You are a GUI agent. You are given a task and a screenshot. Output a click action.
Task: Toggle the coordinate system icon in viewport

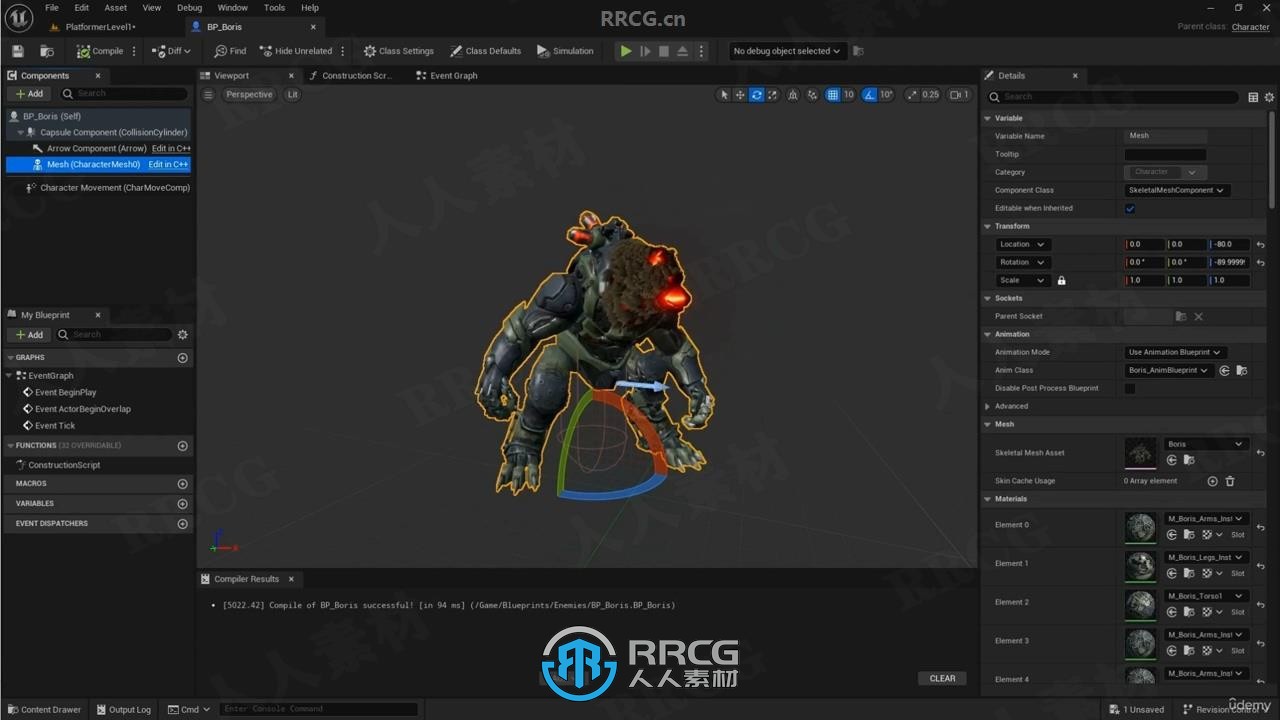point(793,95)
